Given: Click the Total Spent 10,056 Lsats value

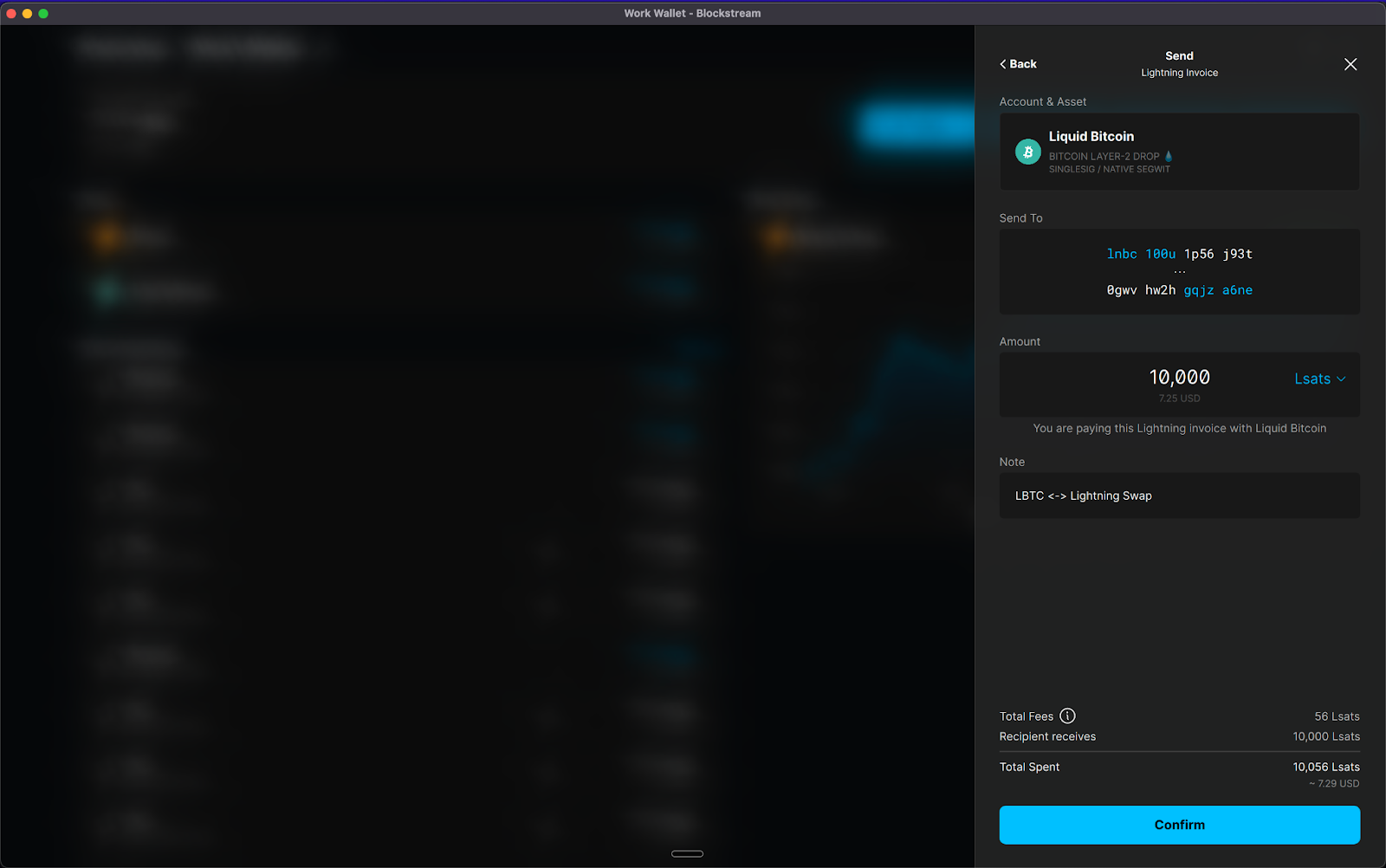Looking at the screenshot, I should click(x=1325, y=767).
